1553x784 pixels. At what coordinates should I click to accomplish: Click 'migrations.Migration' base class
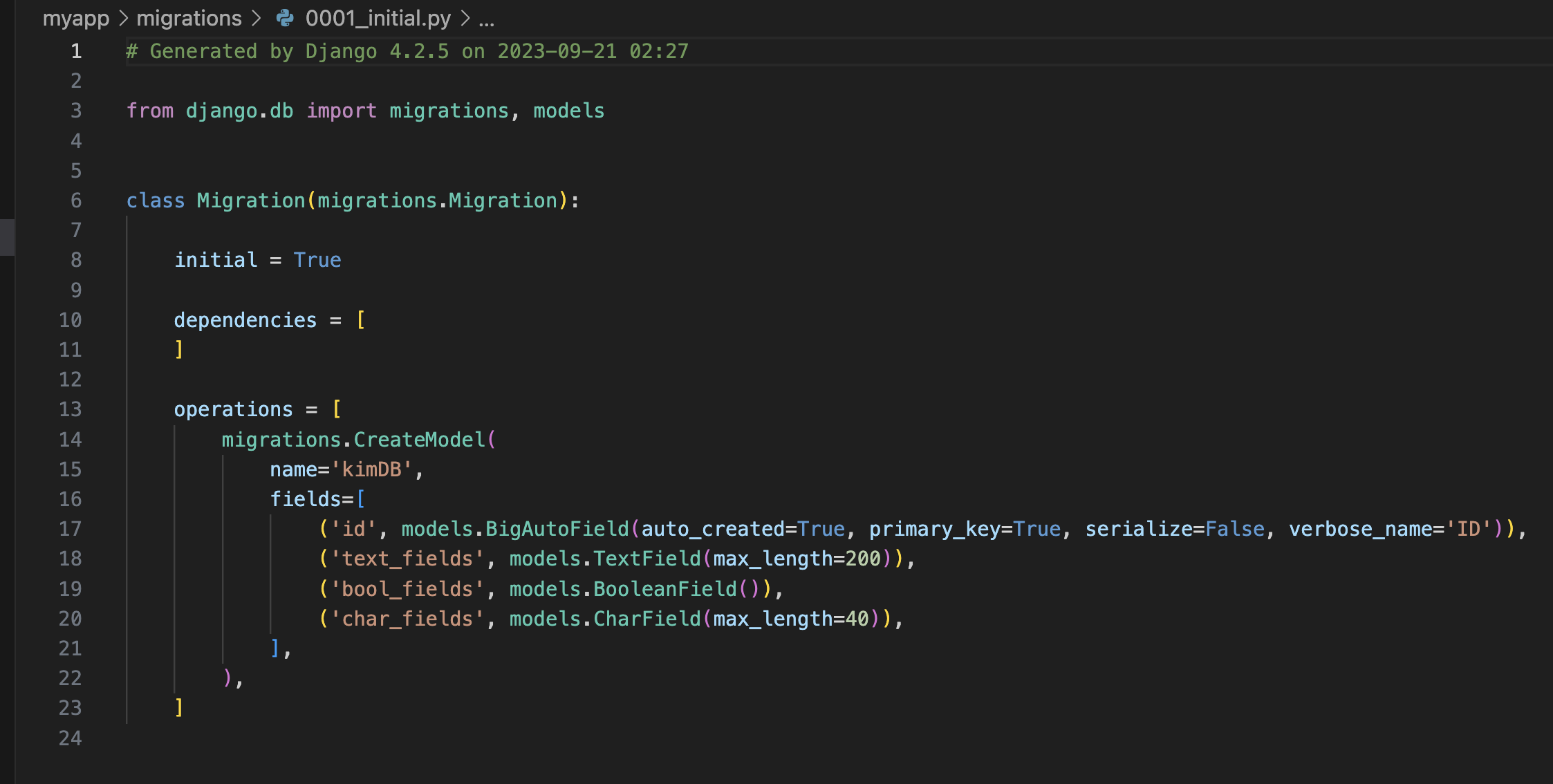click(437, 200)
